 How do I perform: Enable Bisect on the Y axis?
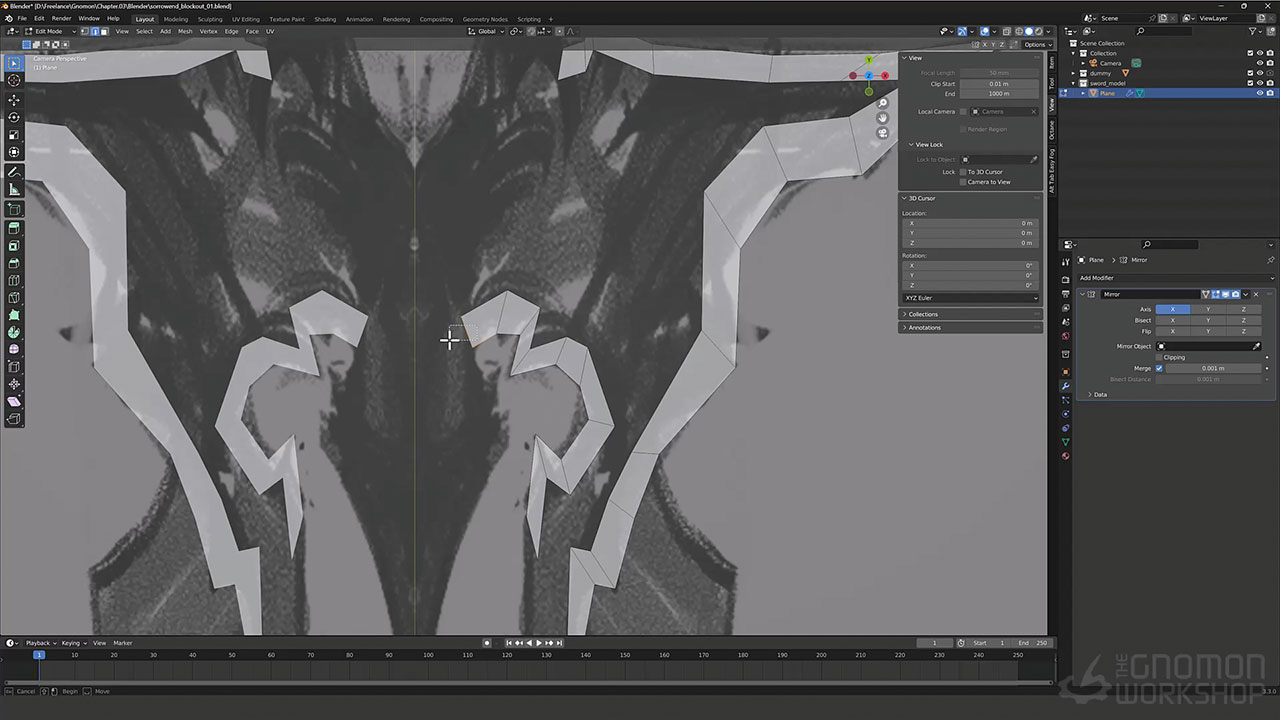pos(1208,320)
